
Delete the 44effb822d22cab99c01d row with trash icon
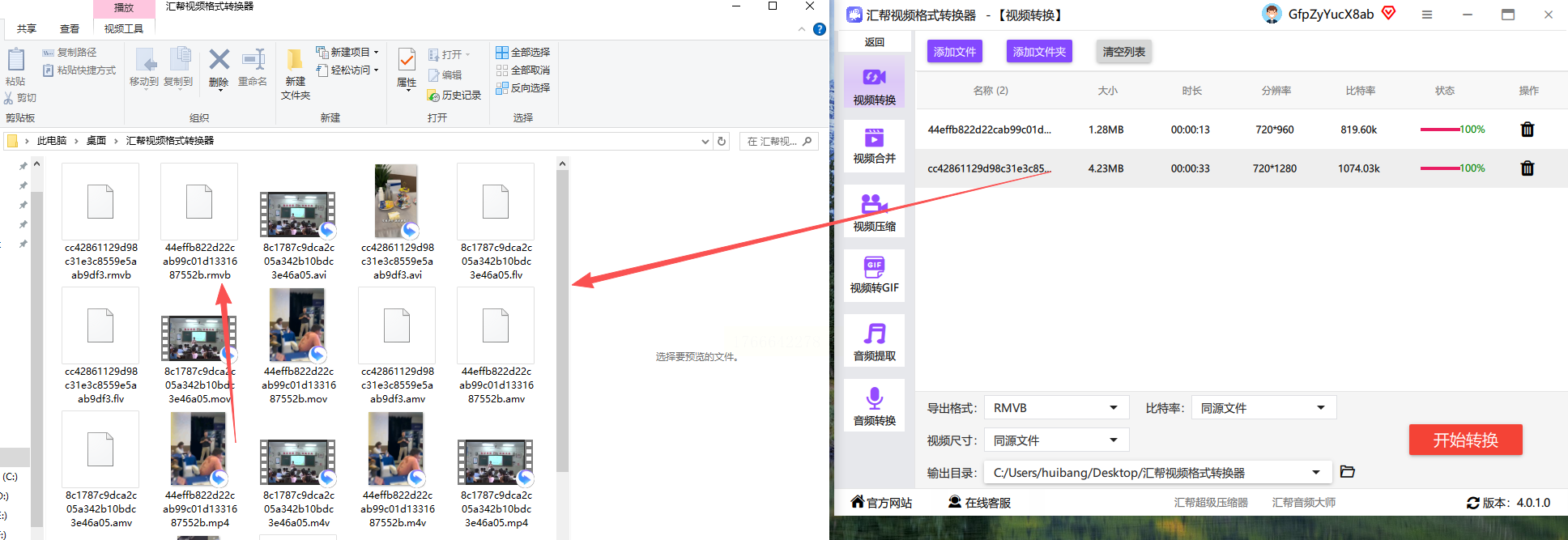coord(1527,130)
